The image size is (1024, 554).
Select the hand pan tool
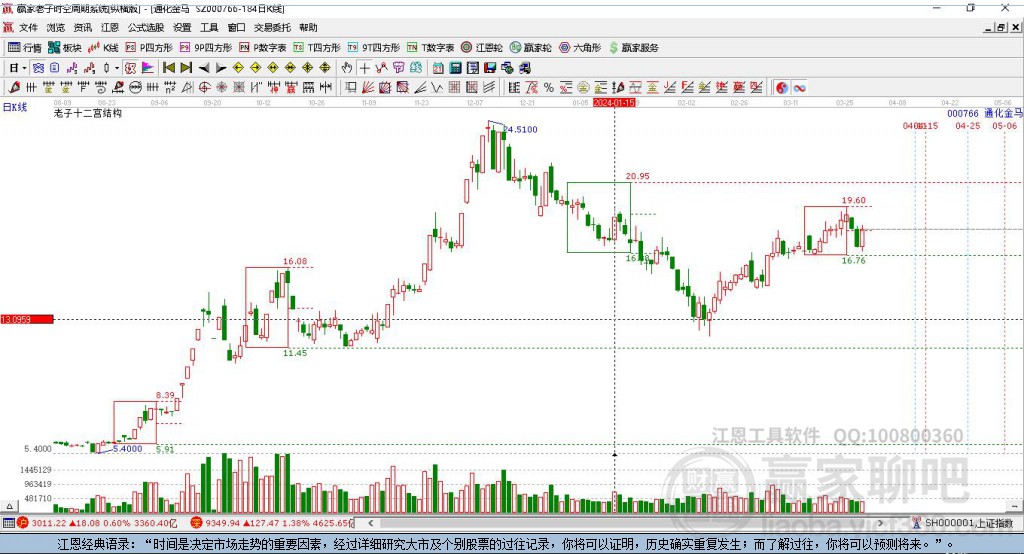tap(347, 67)
